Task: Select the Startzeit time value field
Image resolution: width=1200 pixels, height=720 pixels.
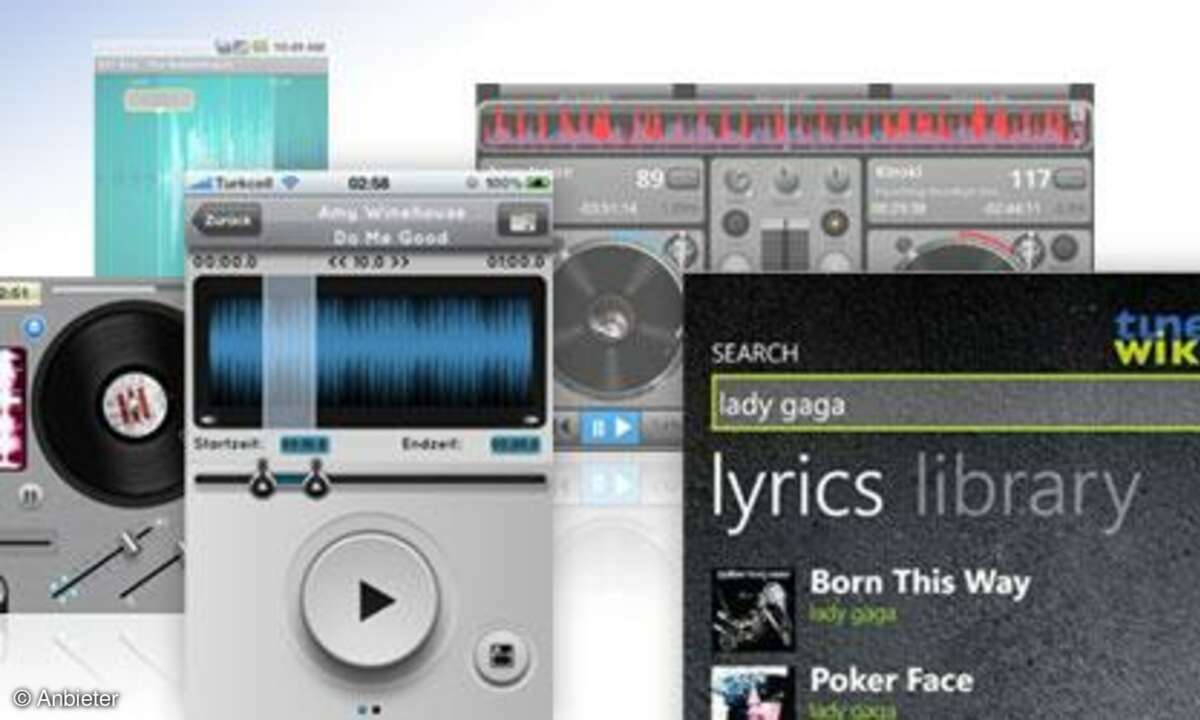Action: [304, 444]
